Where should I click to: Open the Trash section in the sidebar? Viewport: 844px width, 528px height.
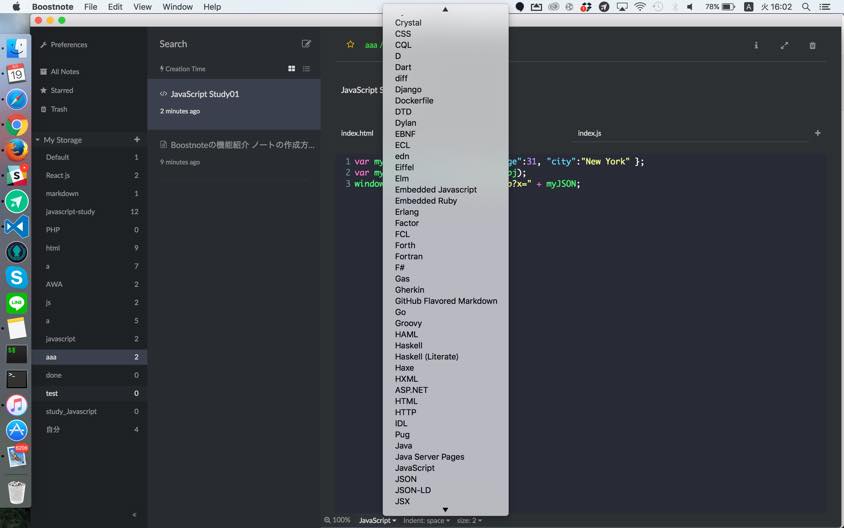pyautogui.click(x=54, y=109)
